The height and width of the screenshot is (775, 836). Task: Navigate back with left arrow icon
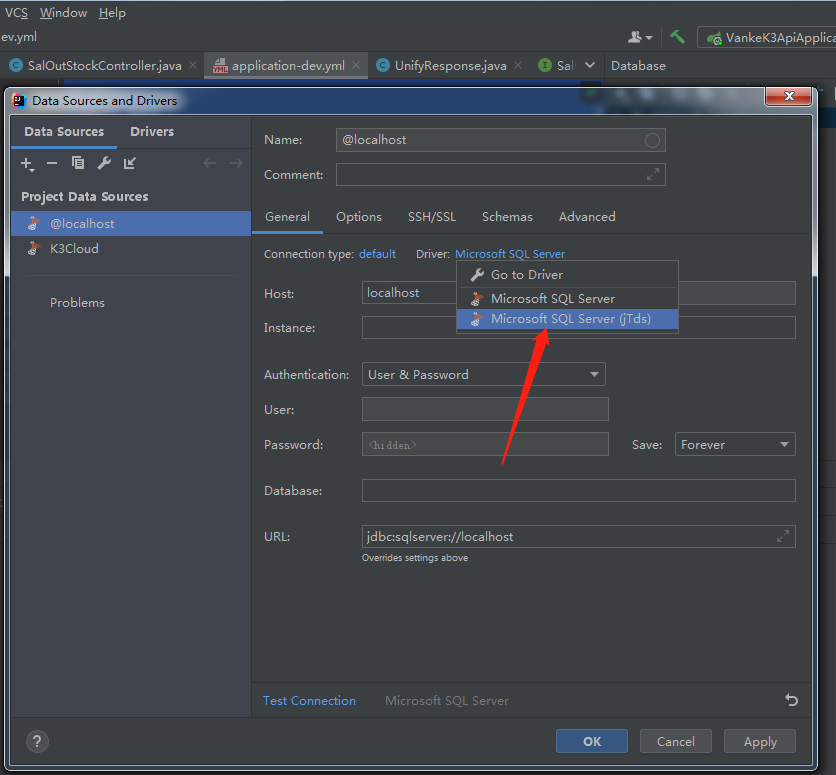(210, 163)
